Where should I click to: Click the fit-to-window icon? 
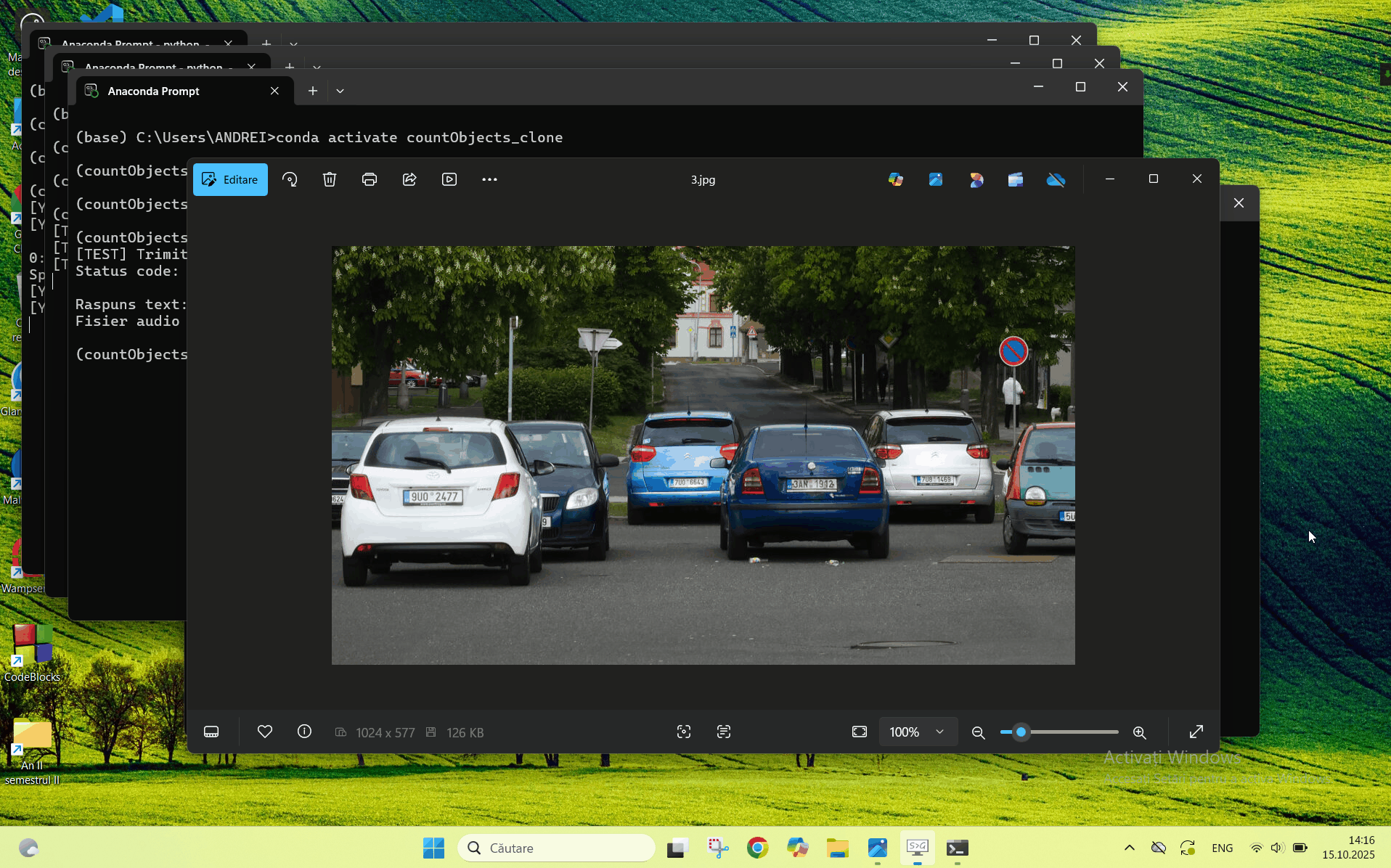click(860, 732)
